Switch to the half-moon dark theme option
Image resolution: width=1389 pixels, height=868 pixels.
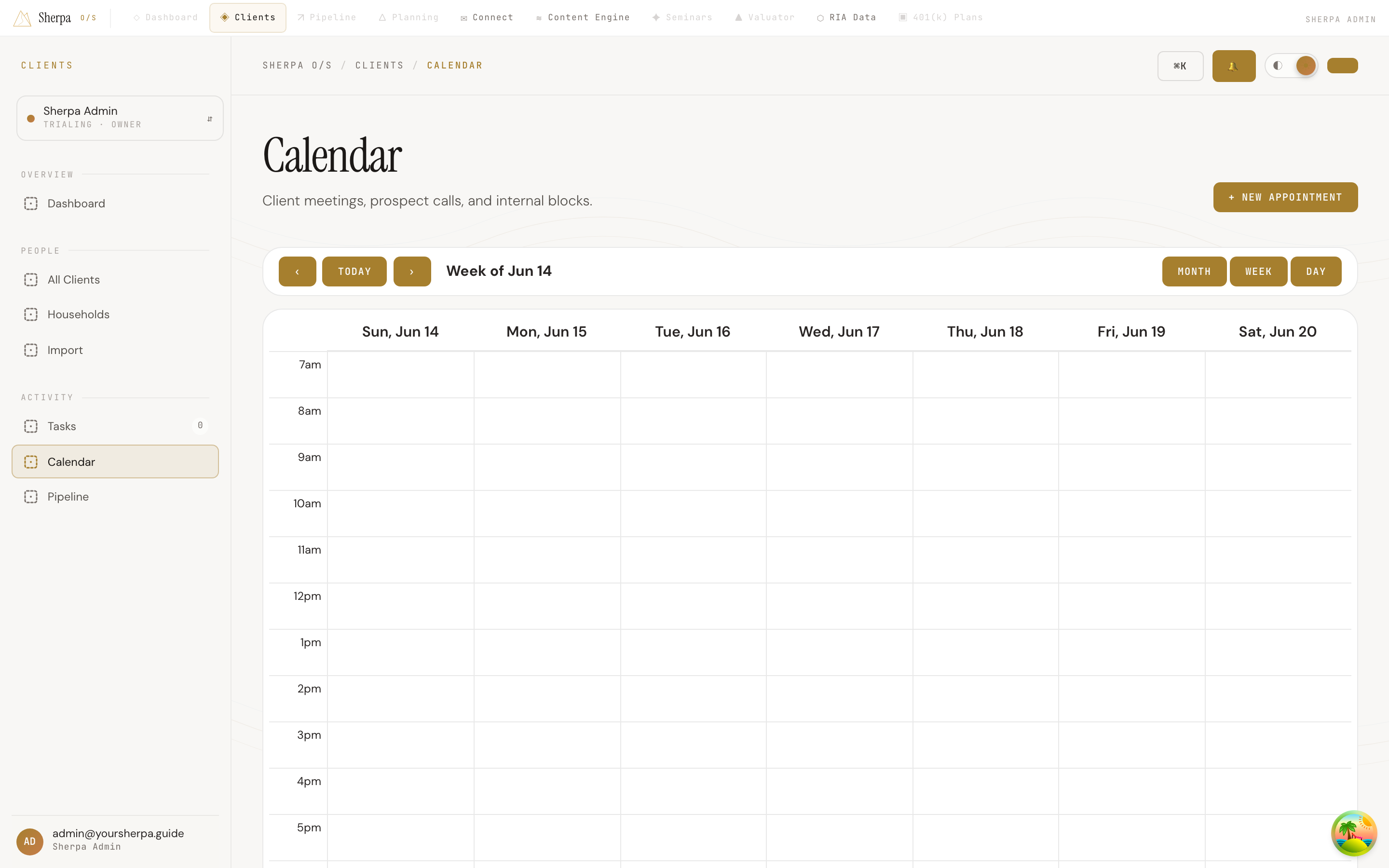[1278, 66]
